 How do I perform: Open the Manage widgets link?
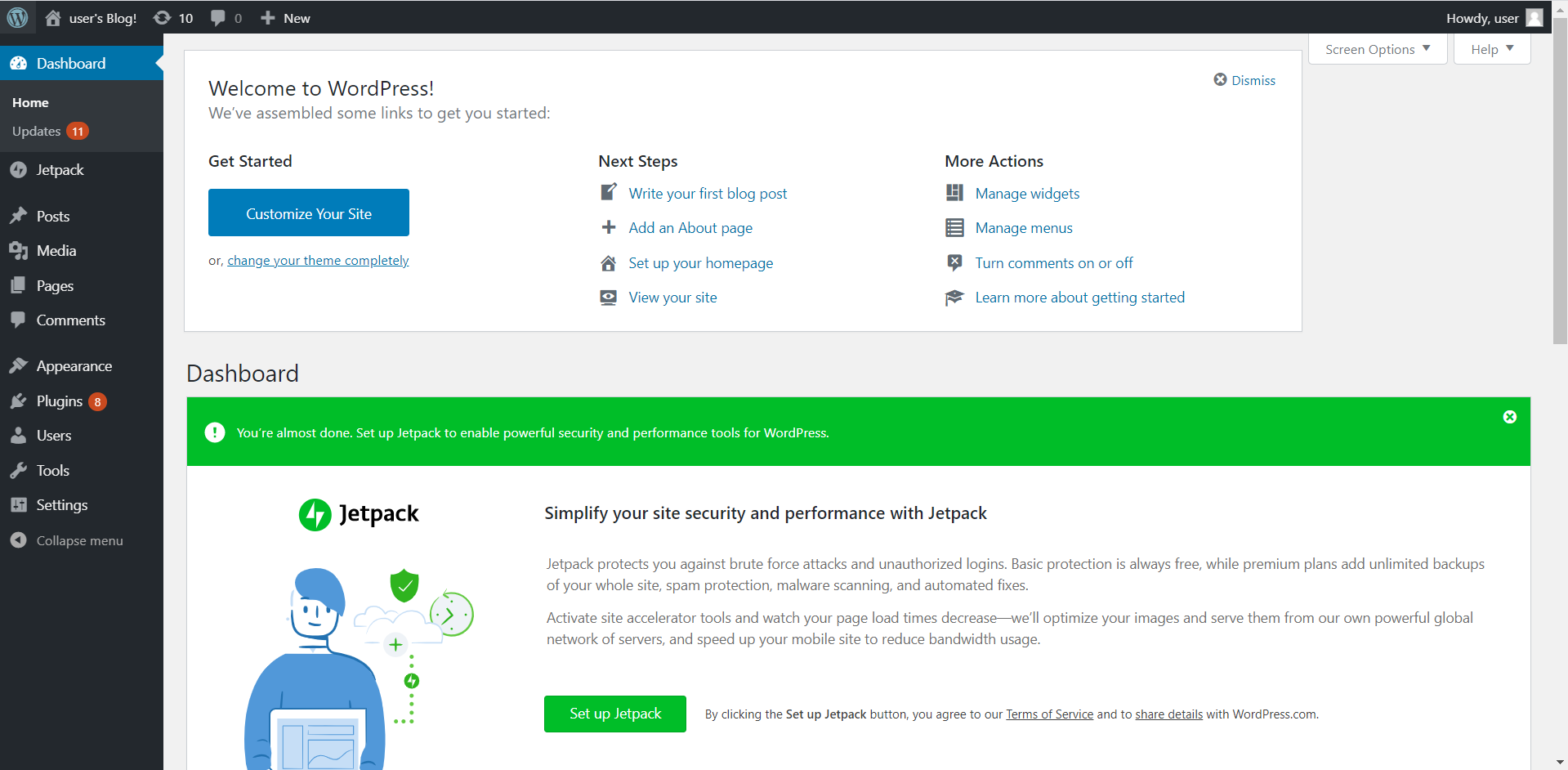1027,193
